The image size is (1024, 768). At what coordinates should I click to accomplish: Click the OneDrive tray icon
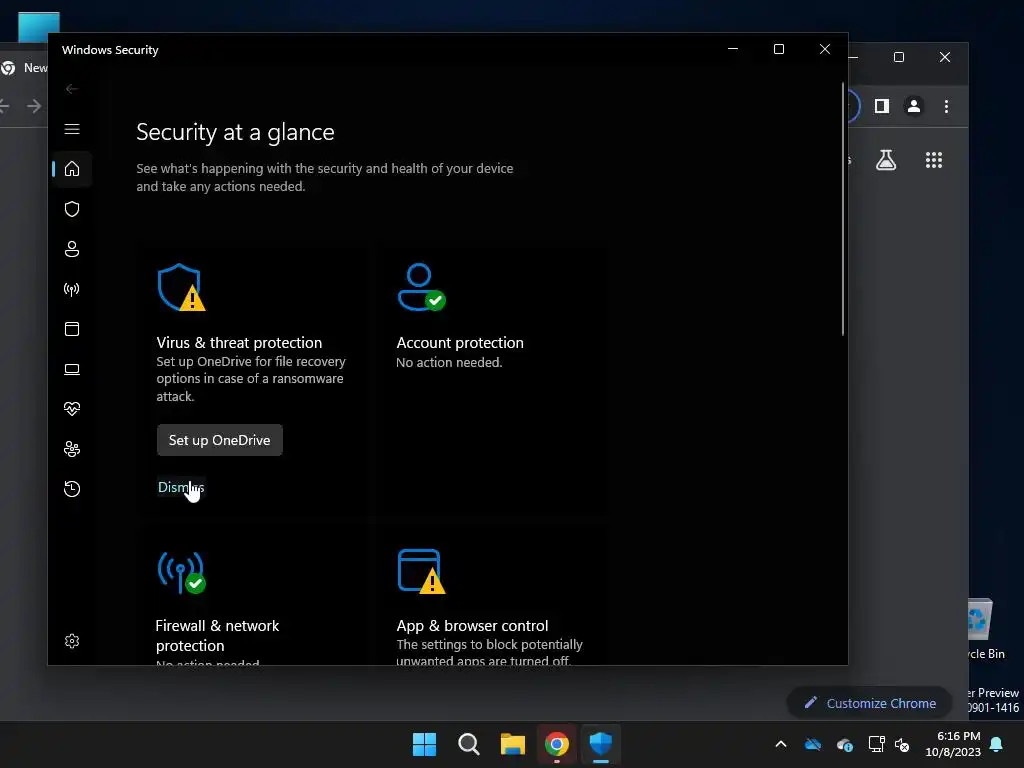click(812, 744)
